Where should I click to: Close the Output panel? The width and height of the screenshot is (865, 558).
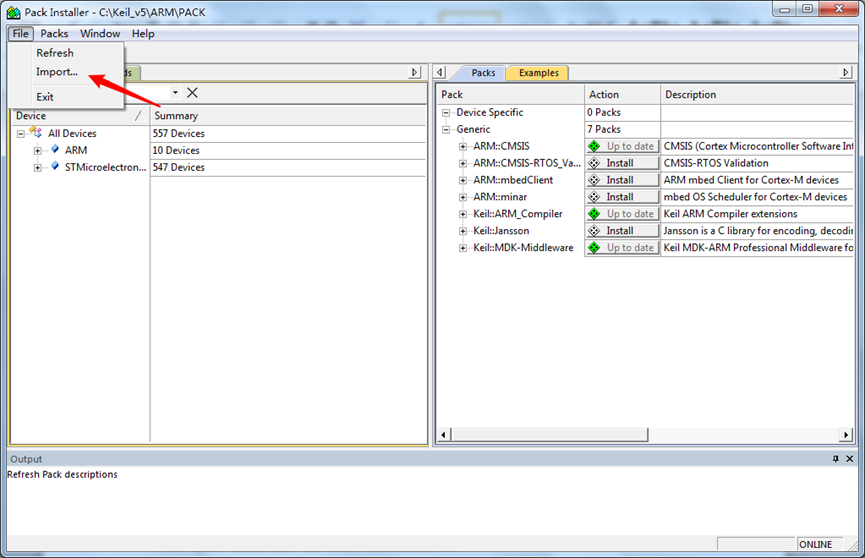click(850, 459)
